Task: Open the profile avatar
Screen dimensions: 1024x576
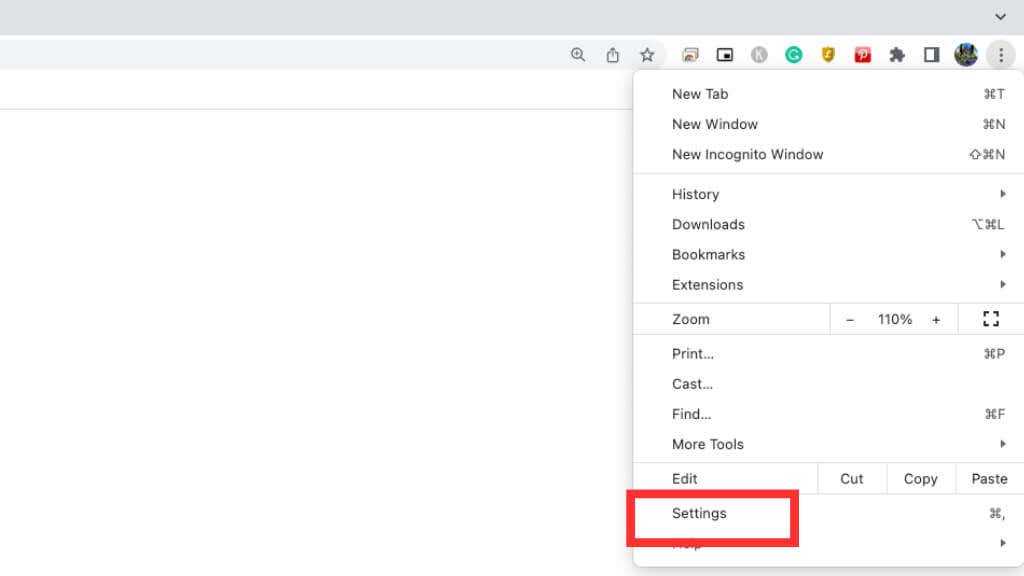Action: pyautogui.click(x=965, y=55)
